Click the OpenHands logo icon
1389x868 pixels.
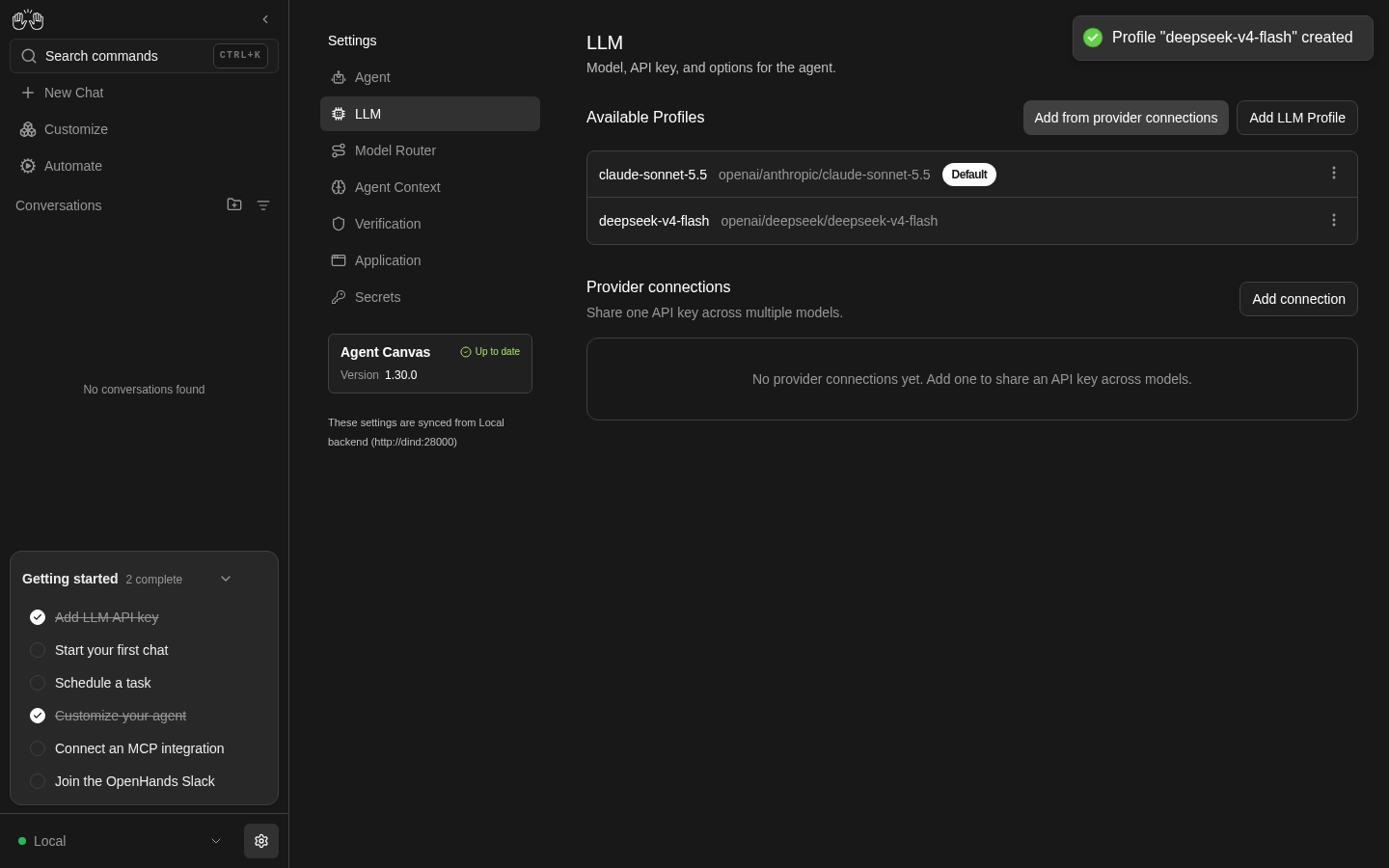(x=28, y=19)
